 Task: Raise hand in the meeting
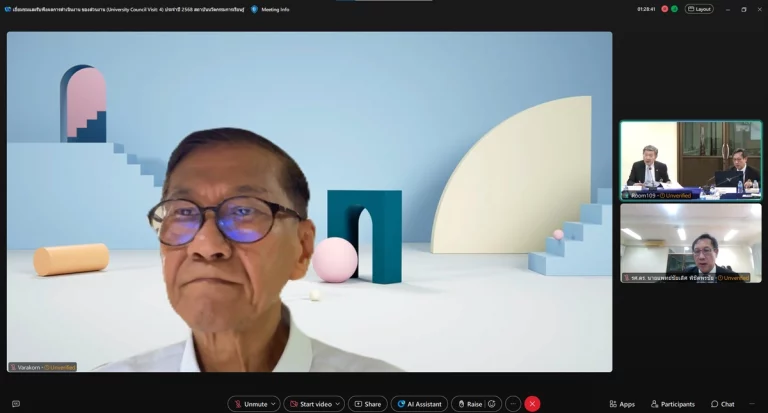coord(470,404)
